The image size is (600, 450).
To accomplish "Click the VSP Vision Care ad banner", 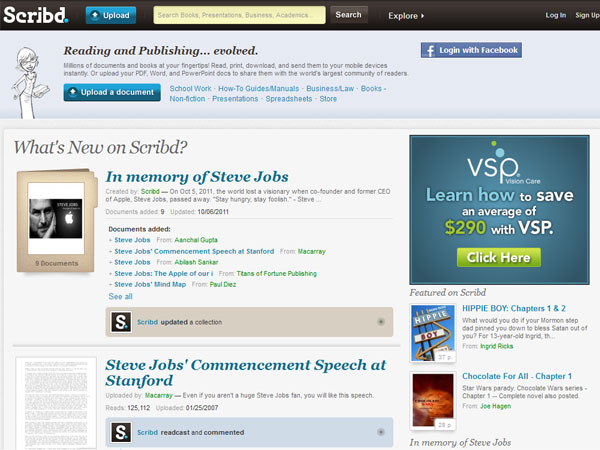I will (x=499, y=210).
